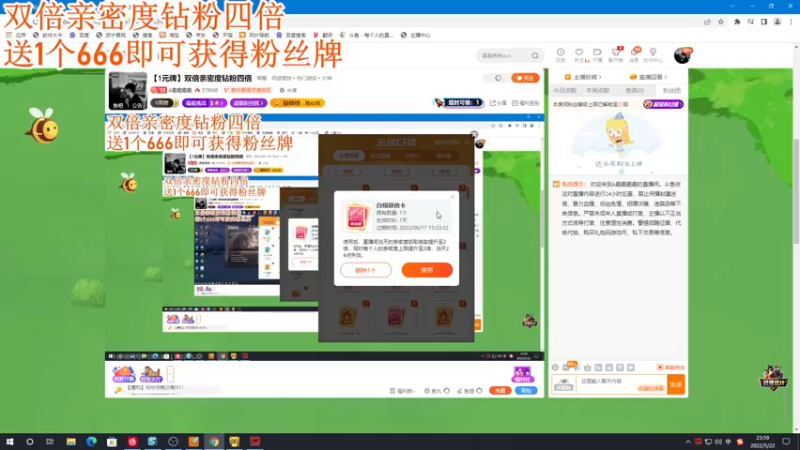800x450 pixels.
Task: Click the orange Send chat button
Action: (x=676, y=385)
